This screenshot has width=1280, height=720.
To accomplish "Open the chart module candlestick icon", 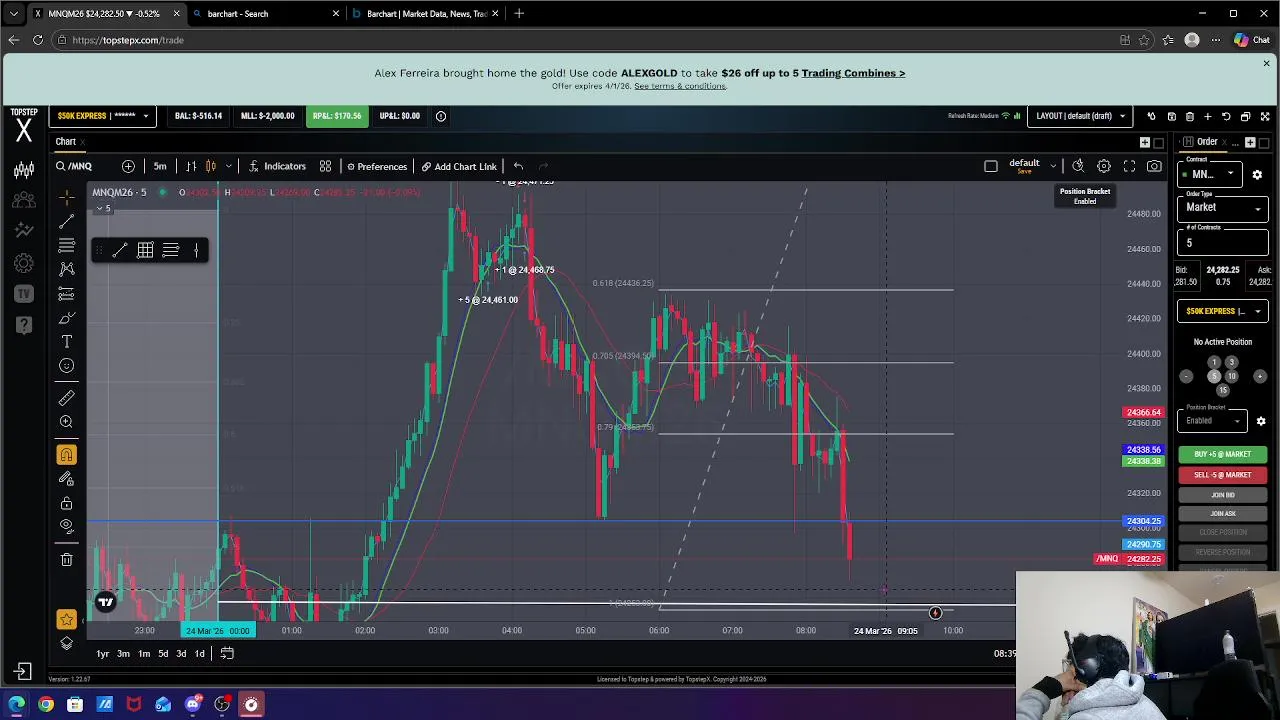I will pos(24,170).
